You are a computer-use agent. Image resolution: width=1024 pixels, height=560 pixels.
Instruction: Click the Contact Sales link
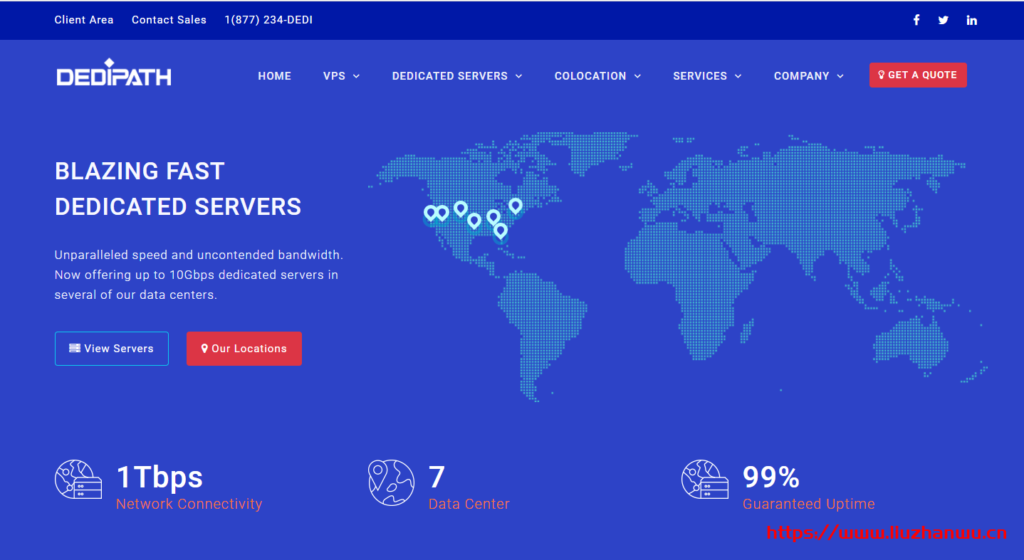(169, 20)
